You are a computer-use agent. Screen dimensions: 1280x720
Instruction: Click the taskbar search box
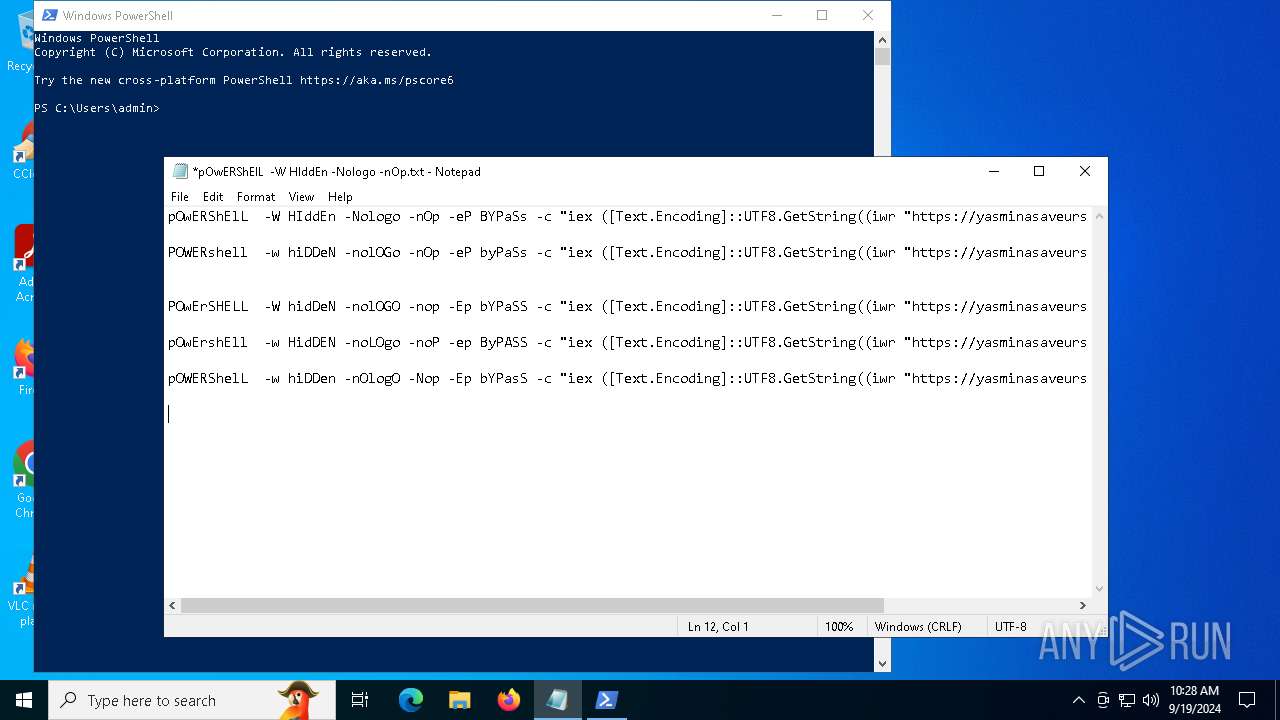coord(192,700)
